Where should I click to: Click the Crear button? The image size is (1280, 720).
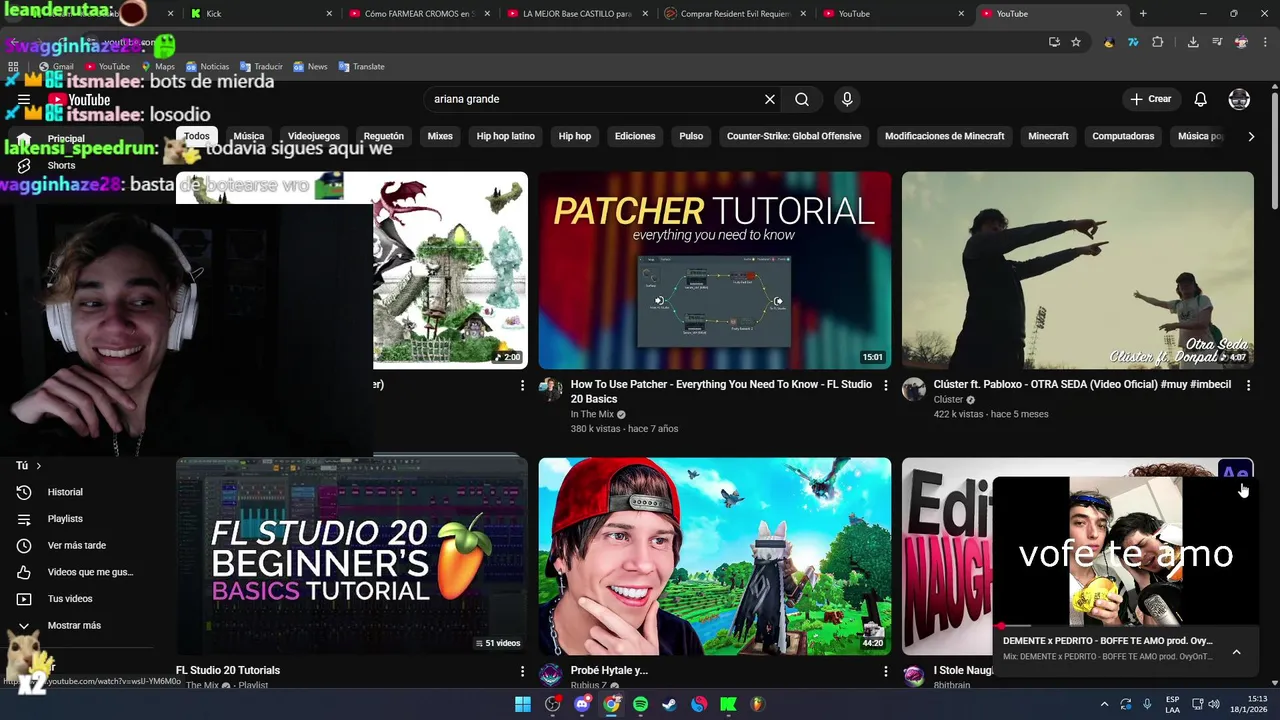1151,99
